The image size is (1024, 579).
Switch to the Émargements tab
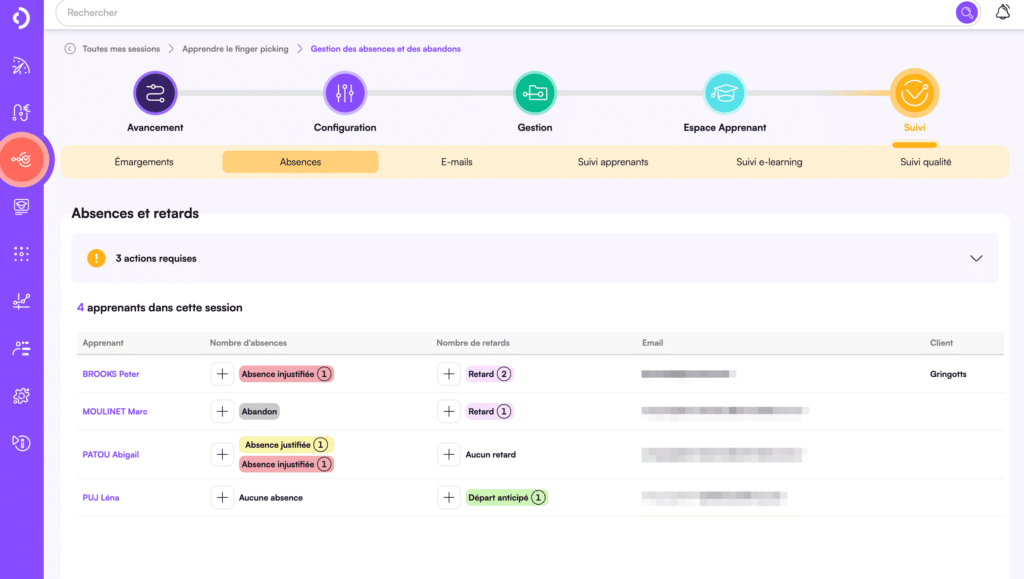pyautogui.click(x=144, y=162)
